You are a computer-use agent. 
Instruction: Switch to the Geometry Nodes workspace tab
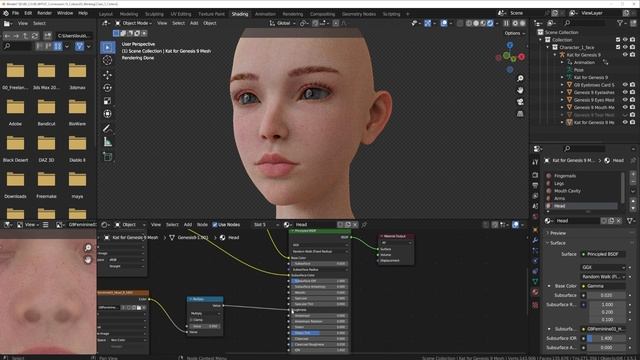(359, 14)
